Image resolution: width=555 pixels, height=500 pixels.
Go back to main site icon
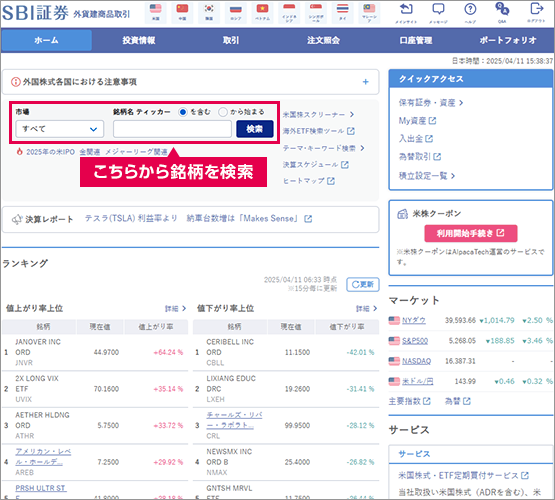coord(406,12)
